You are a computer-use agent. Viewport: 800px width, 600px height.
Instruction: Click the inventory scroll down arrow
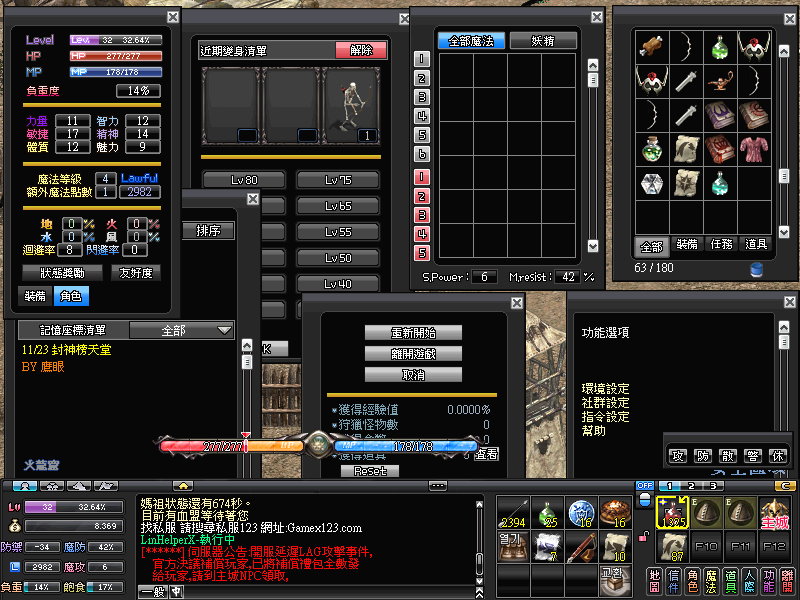coord(784,232)
